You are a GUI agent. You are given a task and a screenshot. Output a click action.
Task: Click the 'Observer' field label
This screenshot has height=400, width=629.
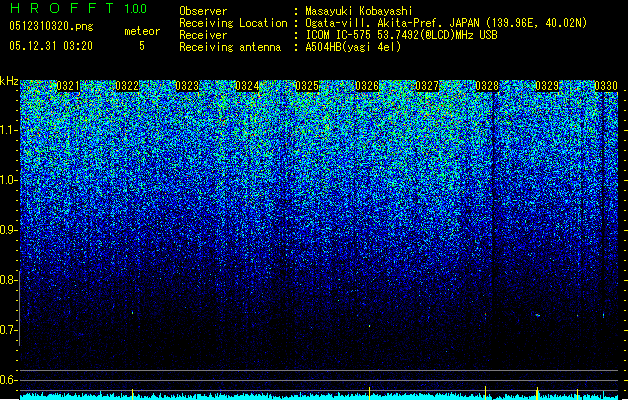(203, 11)
